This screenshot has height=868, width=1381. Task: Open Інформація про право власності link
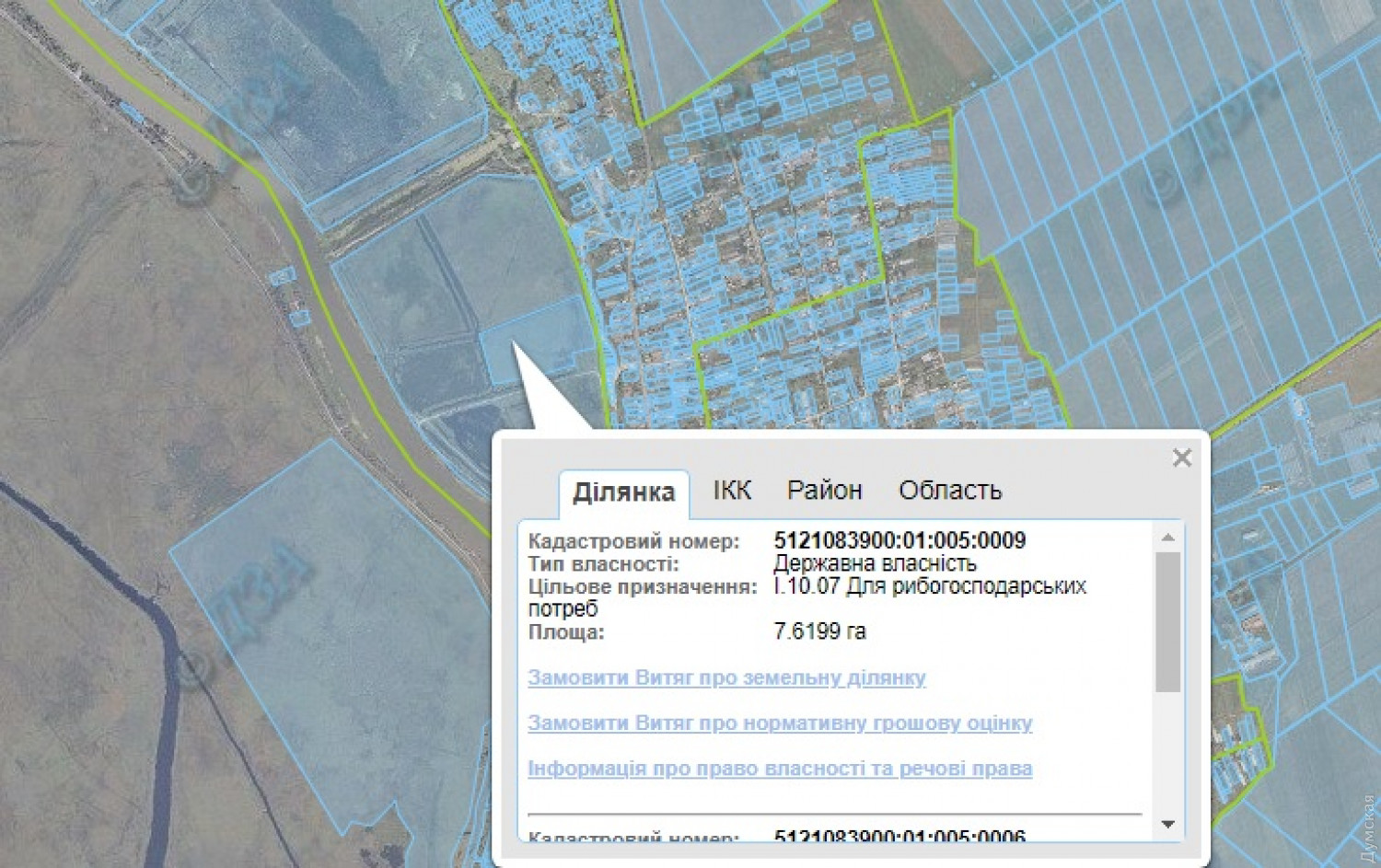780,769
